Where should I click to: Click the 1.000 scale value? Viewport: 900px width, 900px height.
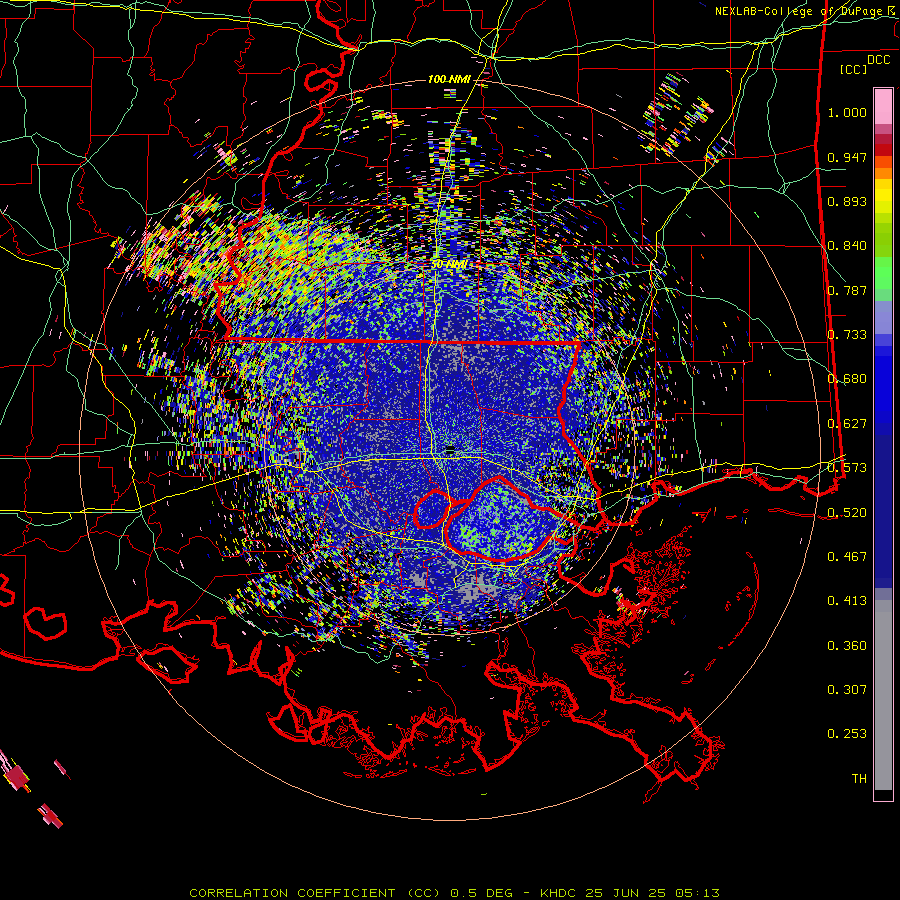847,112
